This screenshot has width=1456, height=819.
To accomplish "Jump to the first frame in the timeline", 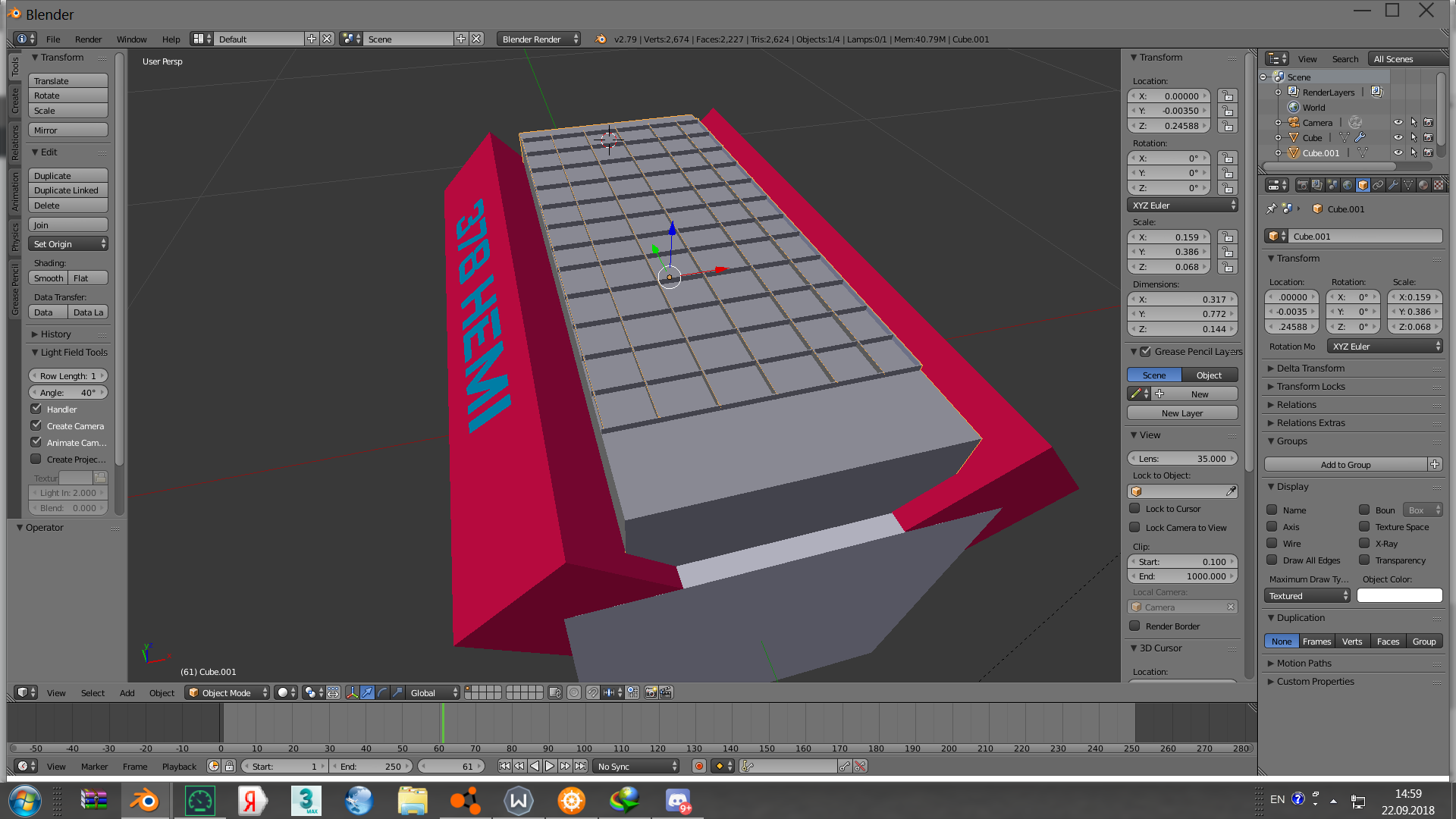I will tap(504, 766).
